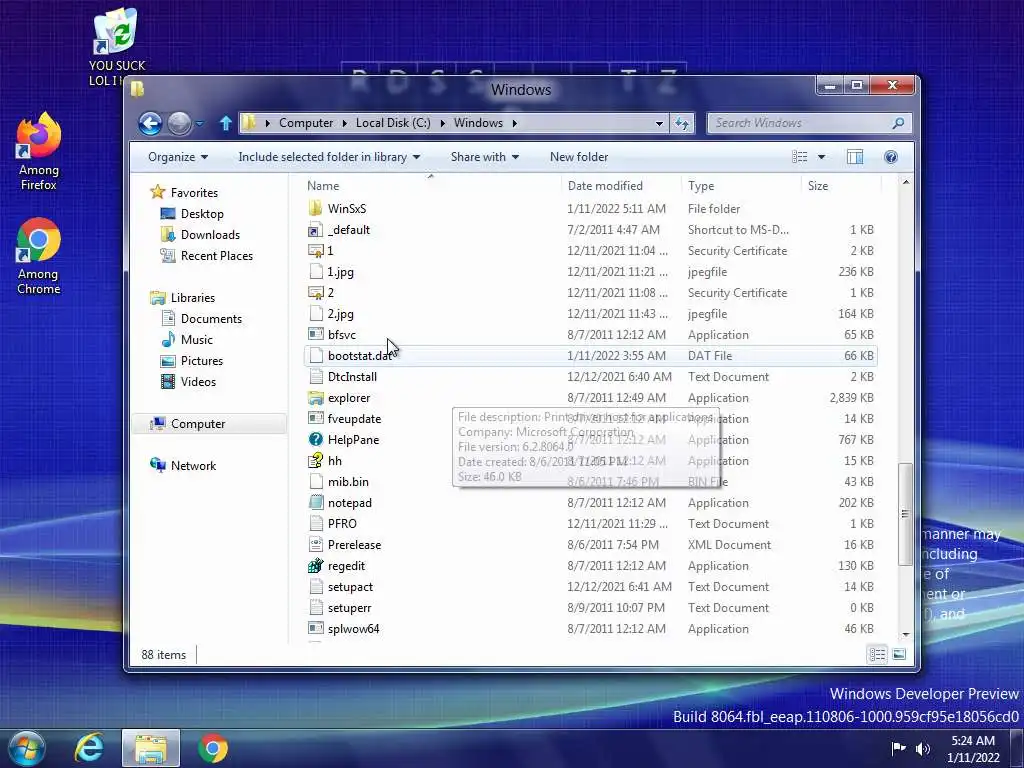This screenshot has height=768, width=1024.
Task: Click scrollbar down arrow in file list
Action: point(905,635)
